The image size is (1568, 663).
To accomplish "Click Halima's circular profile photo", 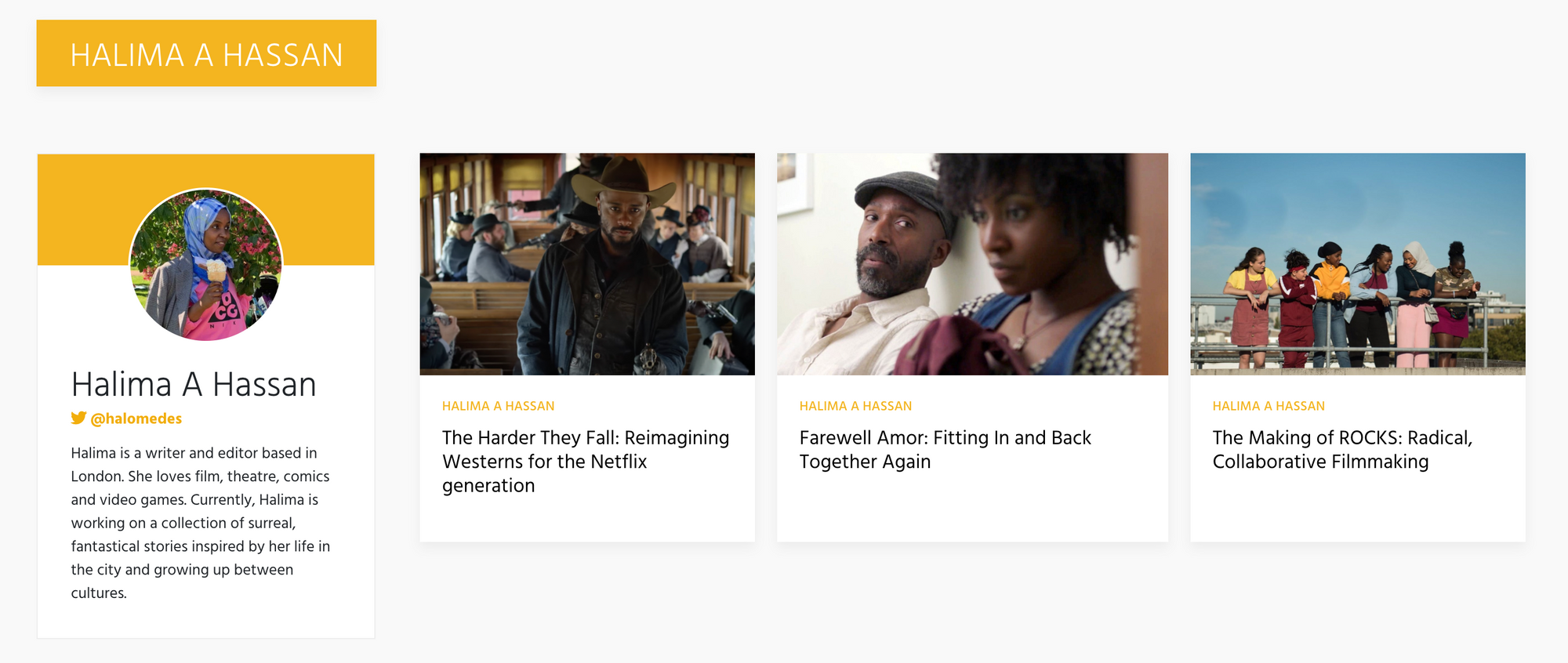I will point(205,264).
